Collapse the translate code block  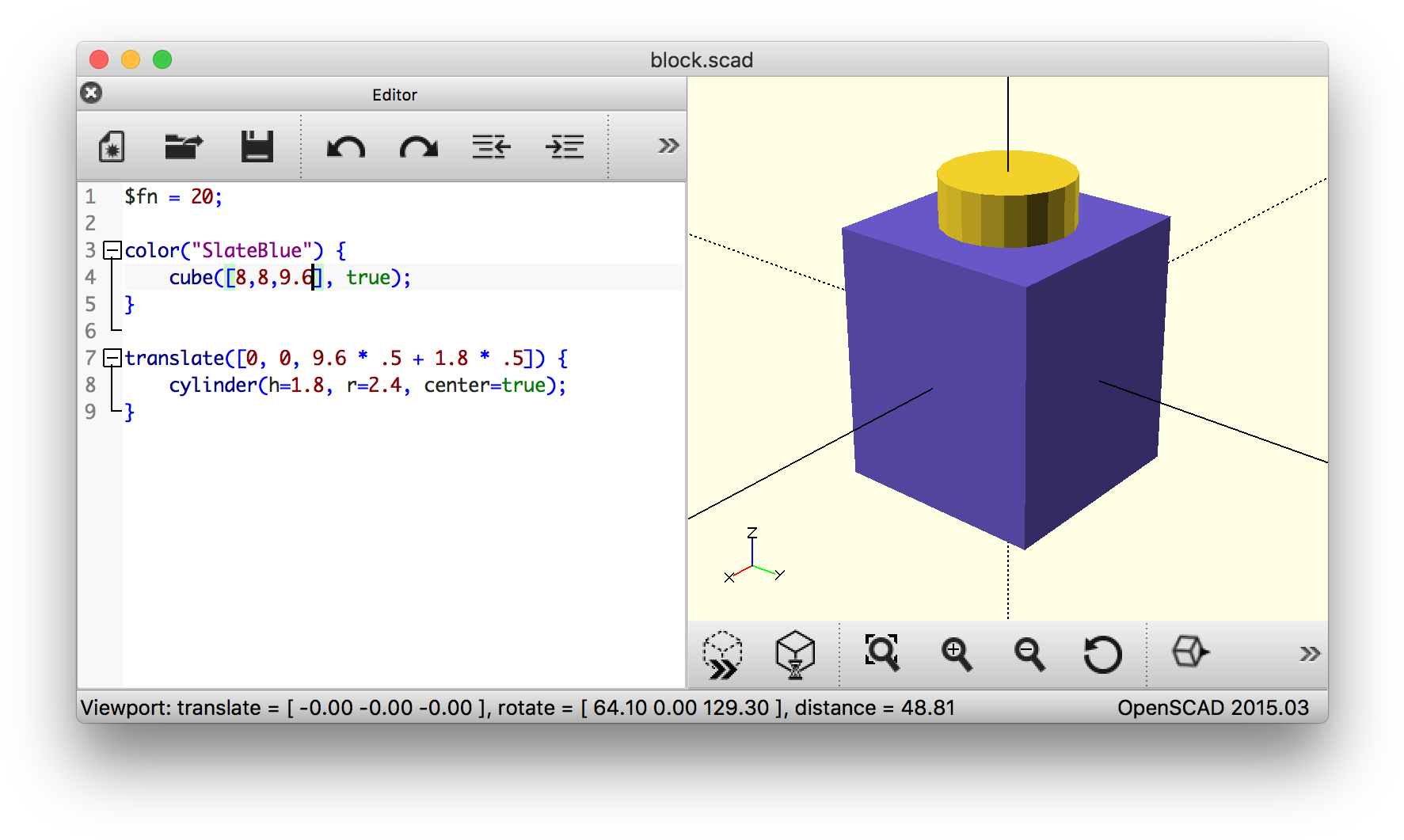pyautogui.click(x=113, y=358)
